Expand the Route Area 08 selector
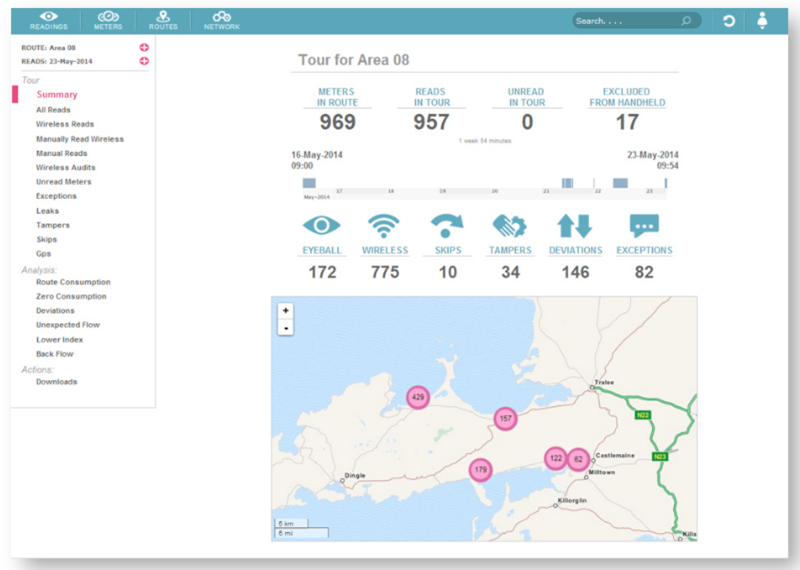The image size is (800, 570). [x=144, y=47]
